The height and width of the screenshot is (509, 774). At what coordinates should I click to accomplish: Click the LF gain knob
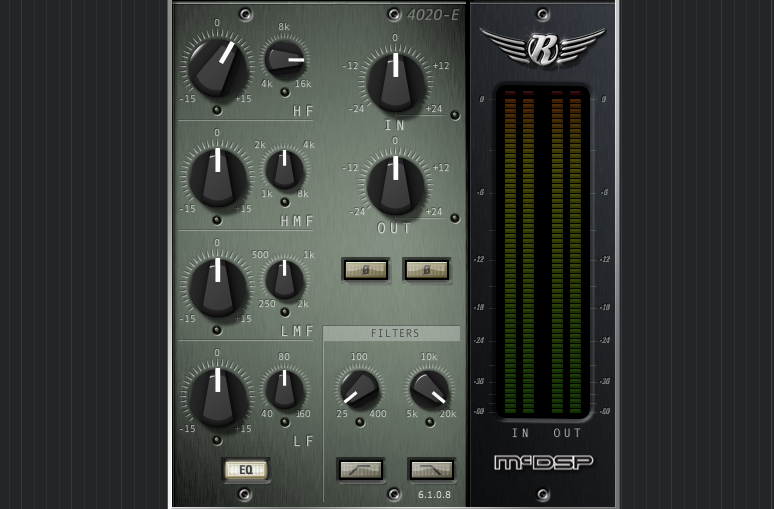coord(217,396)
